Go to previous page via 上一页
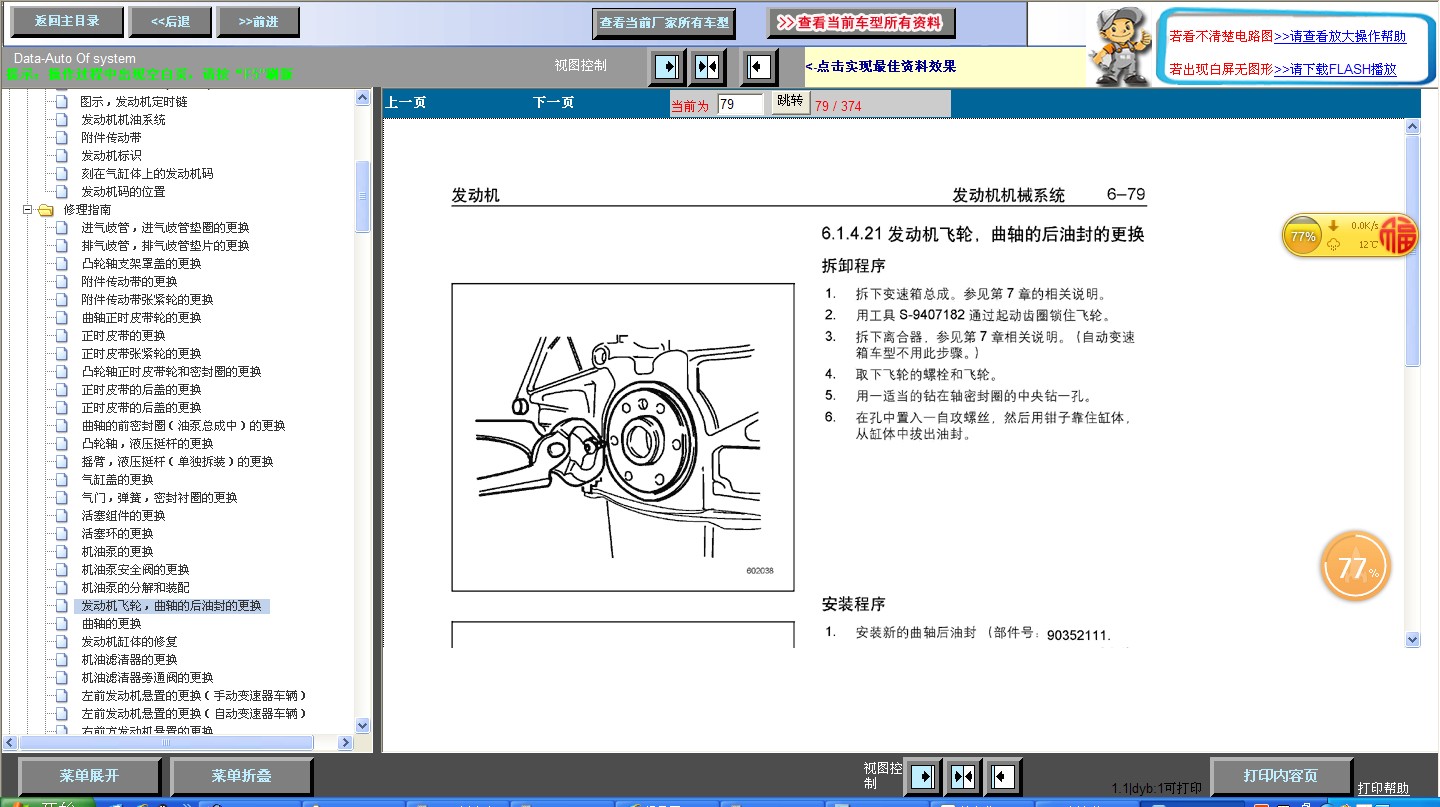 pos(406,103)
